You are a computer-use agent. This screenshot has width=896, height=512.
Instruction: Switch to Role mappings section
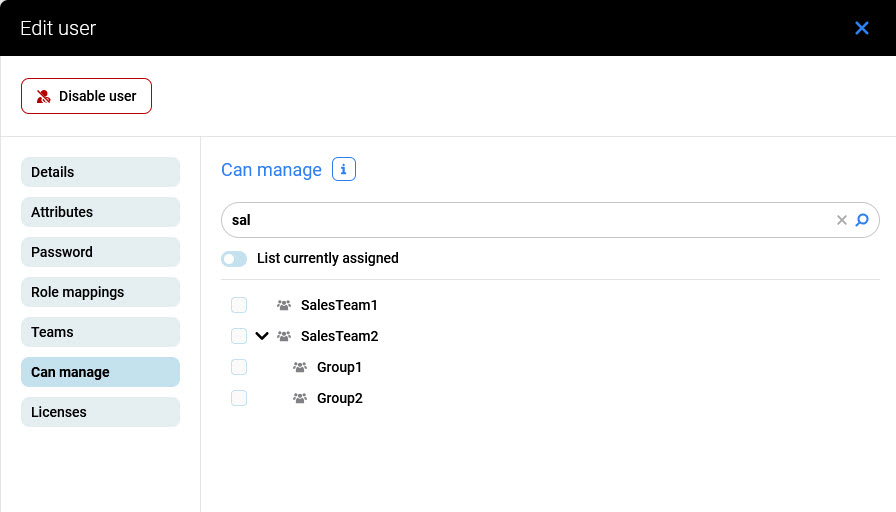[x=100, y=292]
